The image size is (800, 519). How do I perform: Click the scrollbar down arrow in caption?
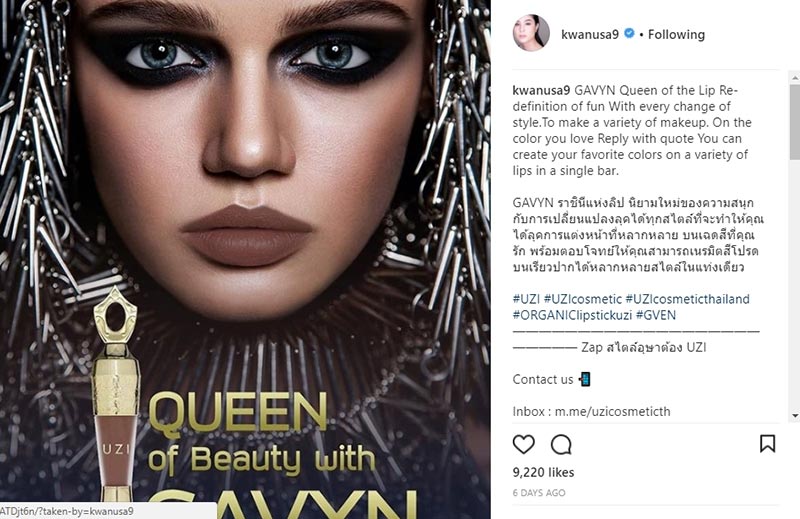click(x=795, y=416)
